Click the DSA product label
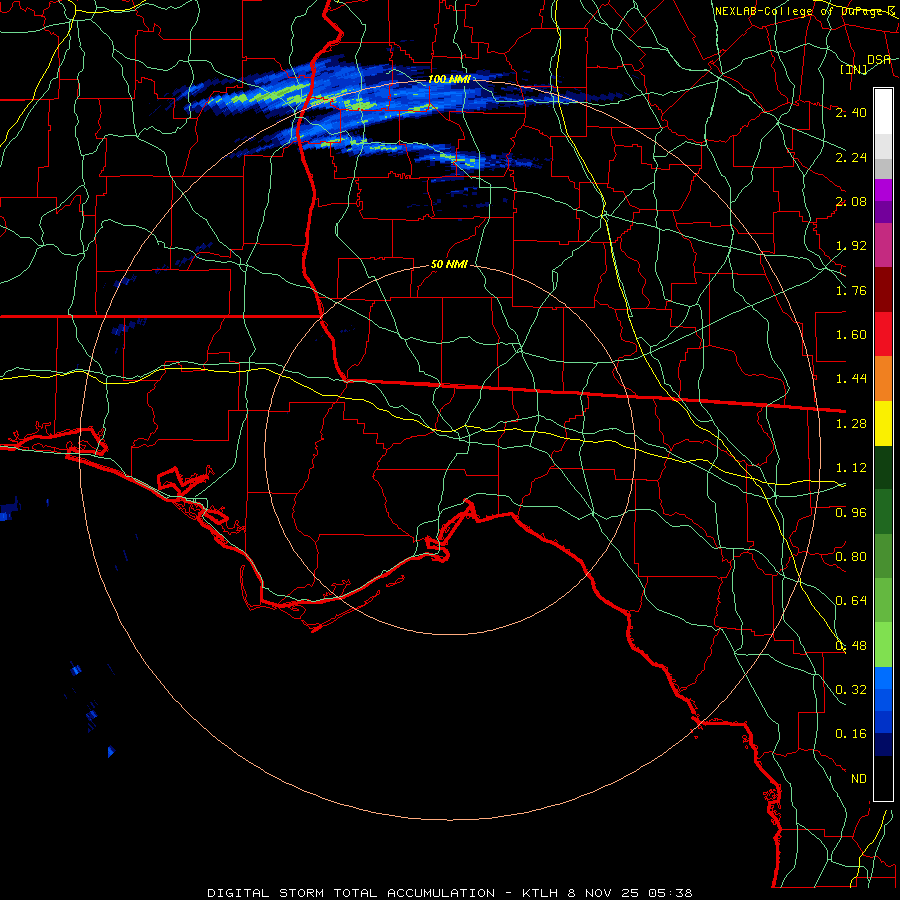900x900 pixels. click(879, 59)
